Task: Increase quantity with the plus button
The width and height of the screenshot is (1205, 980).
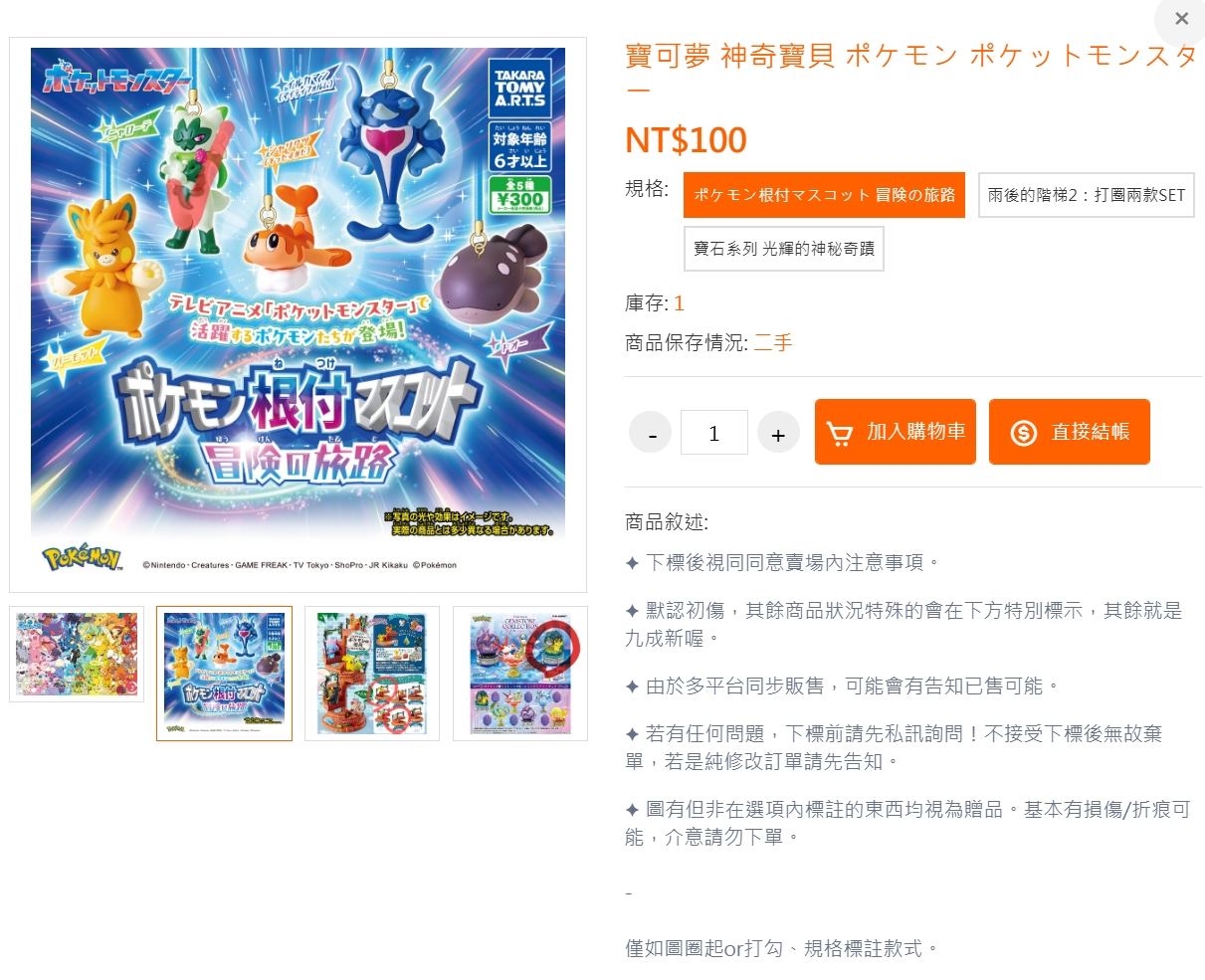Action: pyautogui.click(x=778, y=433)
